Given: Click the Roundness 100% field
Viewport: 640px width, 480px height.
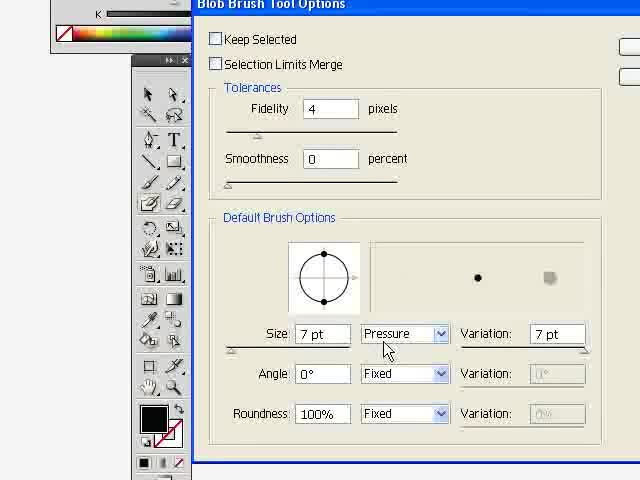Looking at the screenshot, I should coord(323,414).
